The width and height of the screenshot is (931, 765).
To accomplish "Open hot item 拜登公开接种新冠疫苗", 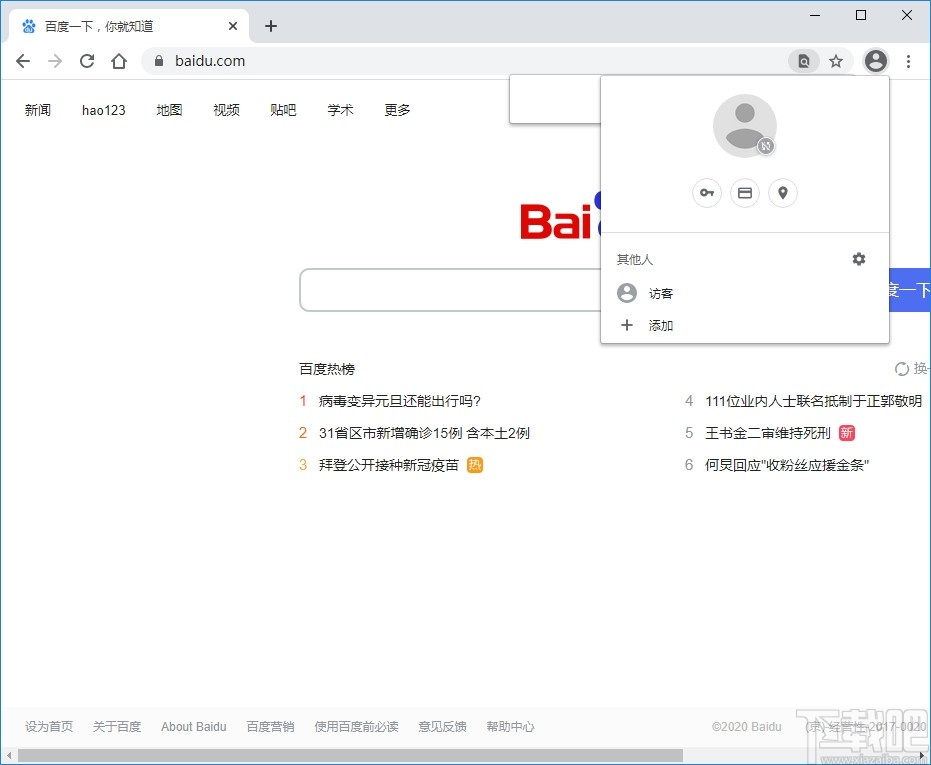I will click(x=389, y=465).
